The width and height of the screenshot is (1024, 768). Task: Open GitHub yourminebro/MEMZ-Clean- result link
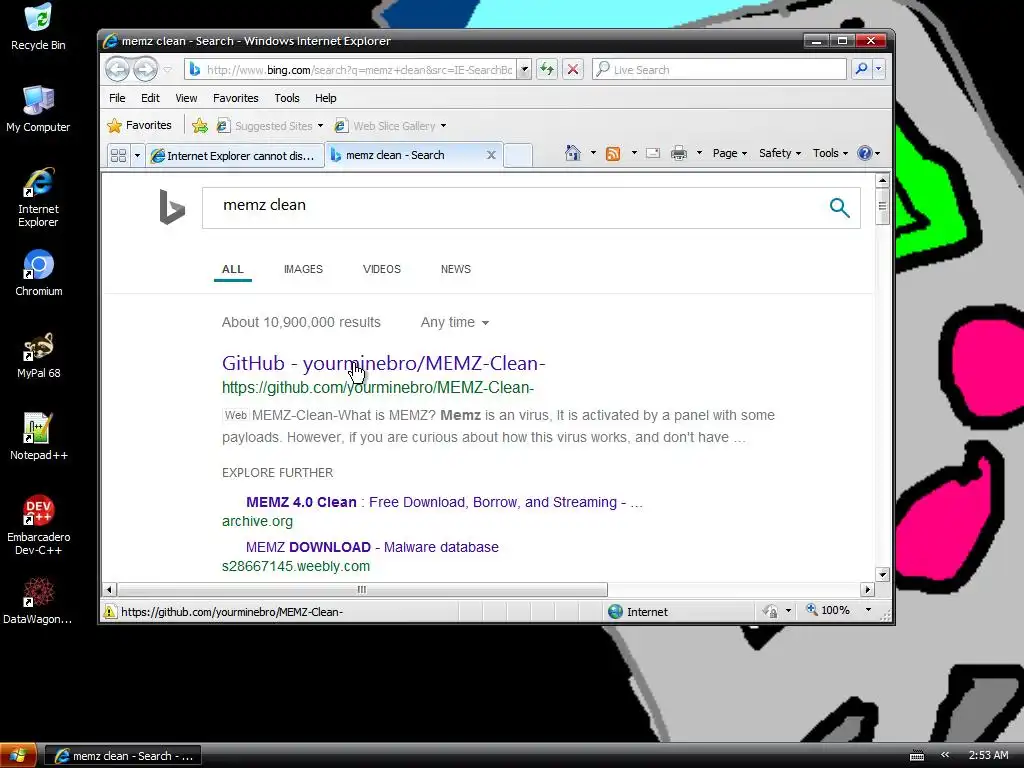(383, 363)
